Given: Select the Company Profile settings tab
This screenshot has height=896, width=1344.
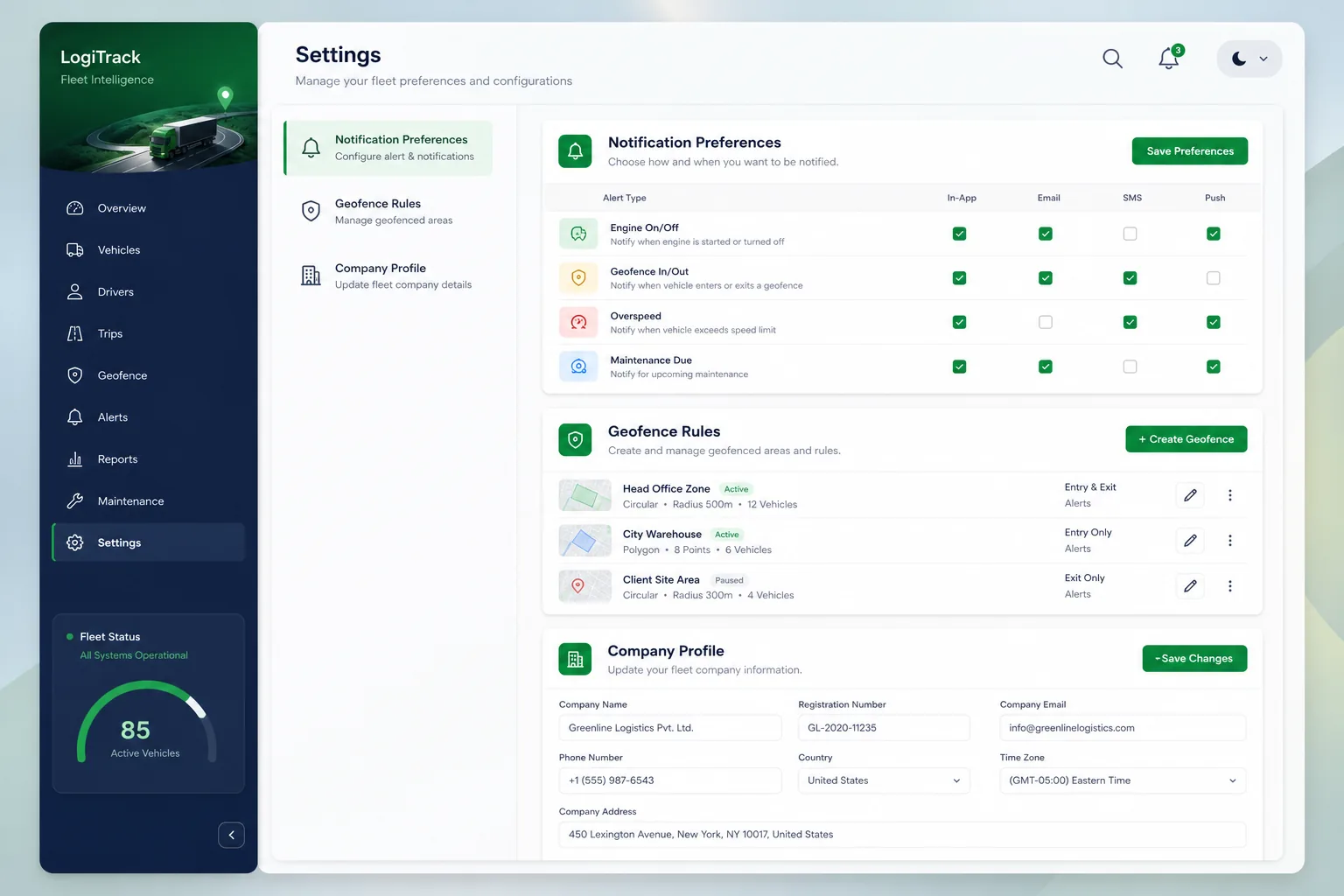Looking at the screenshot, I should (x=388, y=276).
